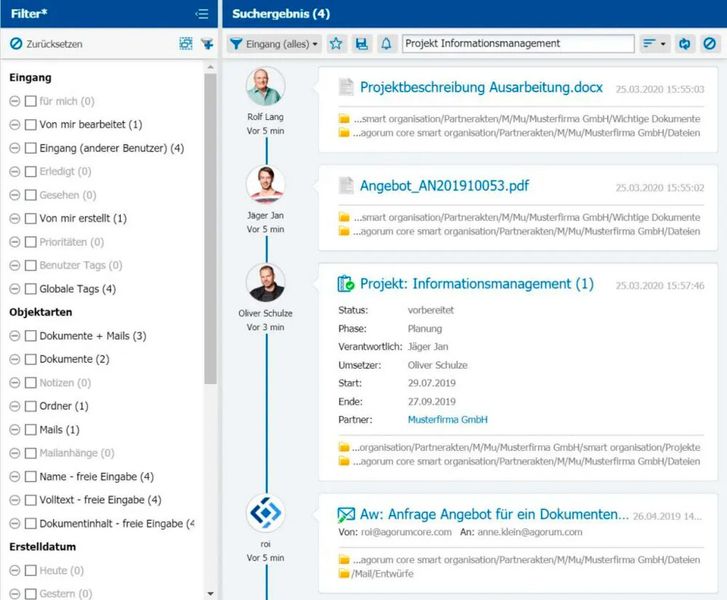This screenshot has height=600, width=727.
Task: Click the 'Suchergebnis (4)' panel title
Action: click(x=281, y=14)
